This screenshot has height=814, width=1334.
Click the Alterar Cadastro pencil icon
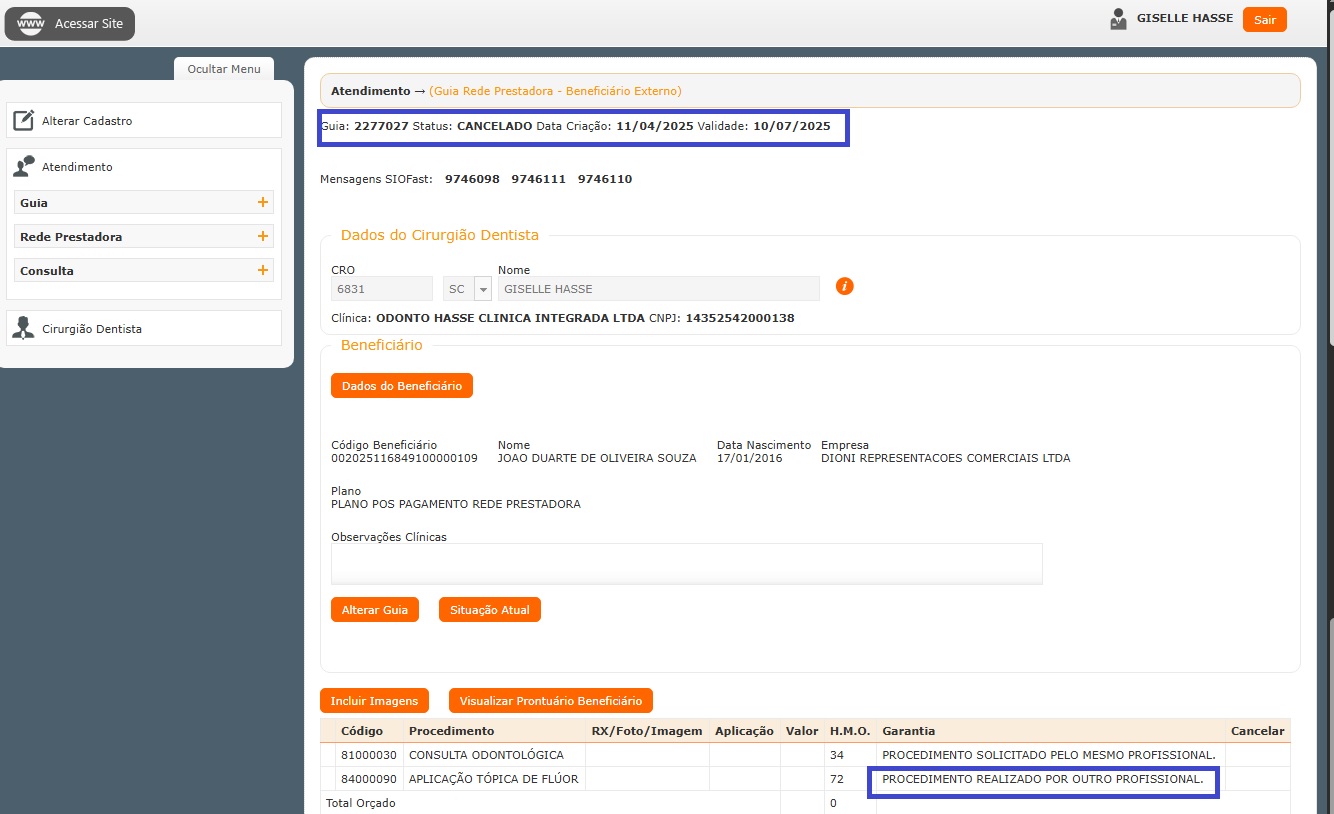click(24, 121)
